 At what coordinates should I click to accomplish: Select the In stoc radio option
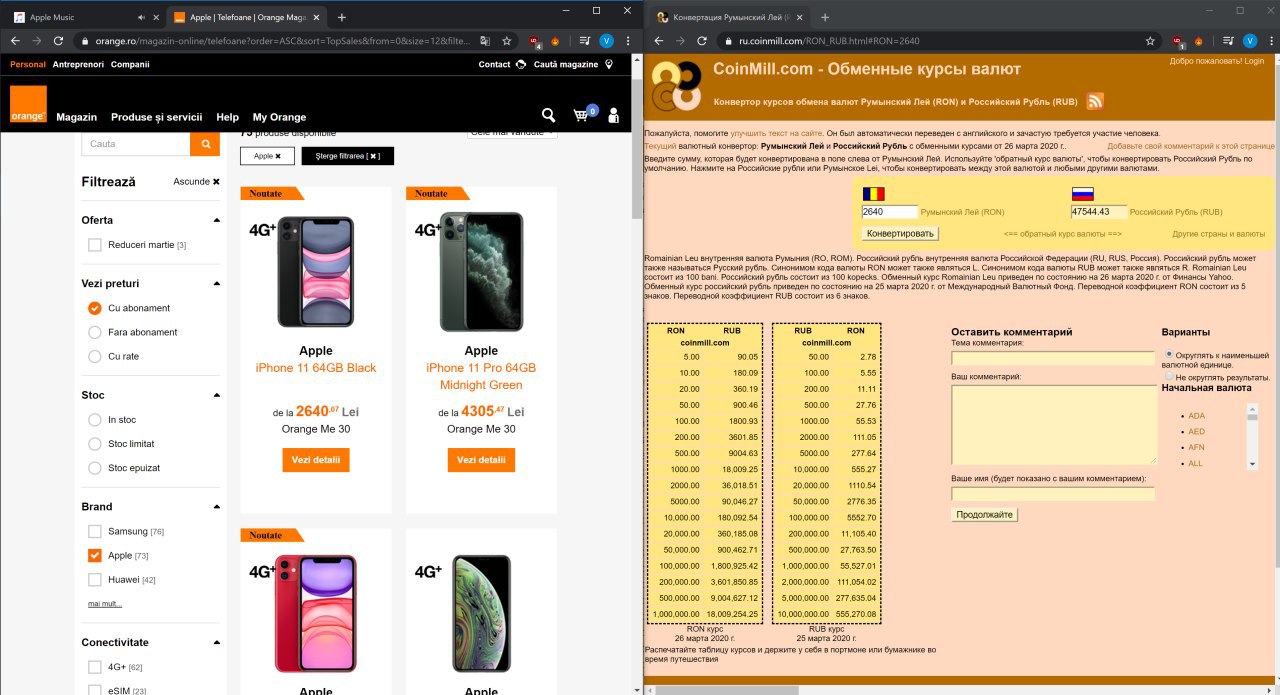(x=95, y=420)
